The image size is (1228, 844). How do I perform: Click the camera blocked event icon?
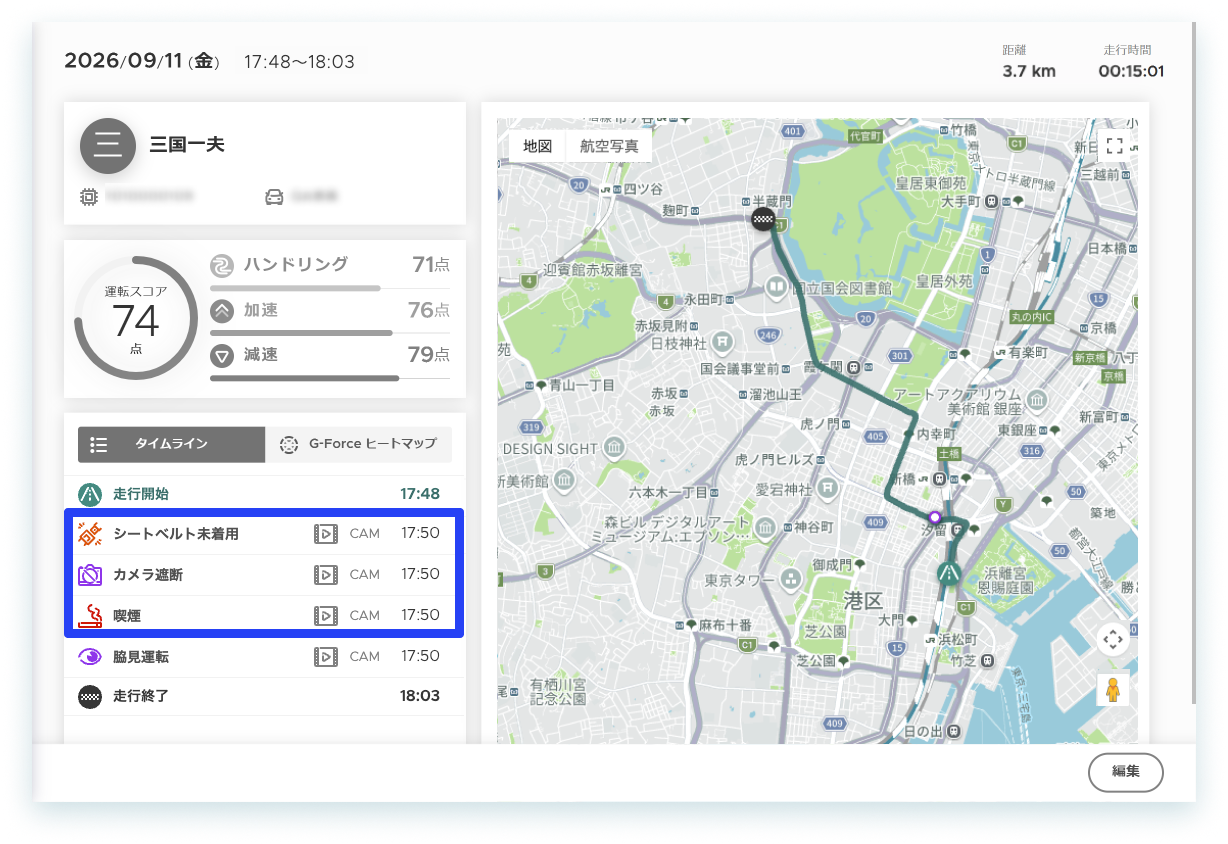90,575
